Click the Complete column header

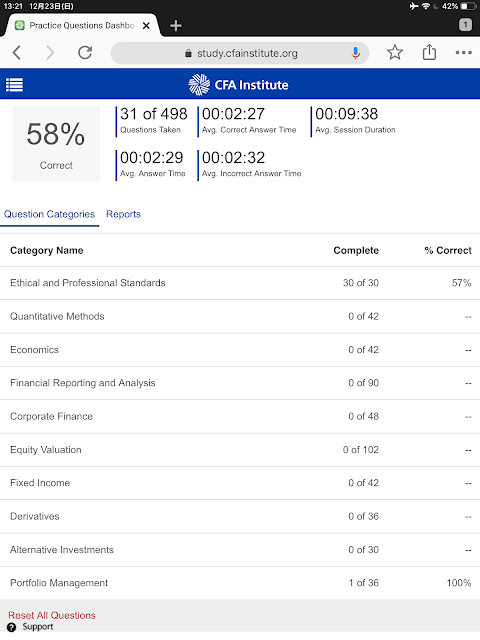click(356, 250)
